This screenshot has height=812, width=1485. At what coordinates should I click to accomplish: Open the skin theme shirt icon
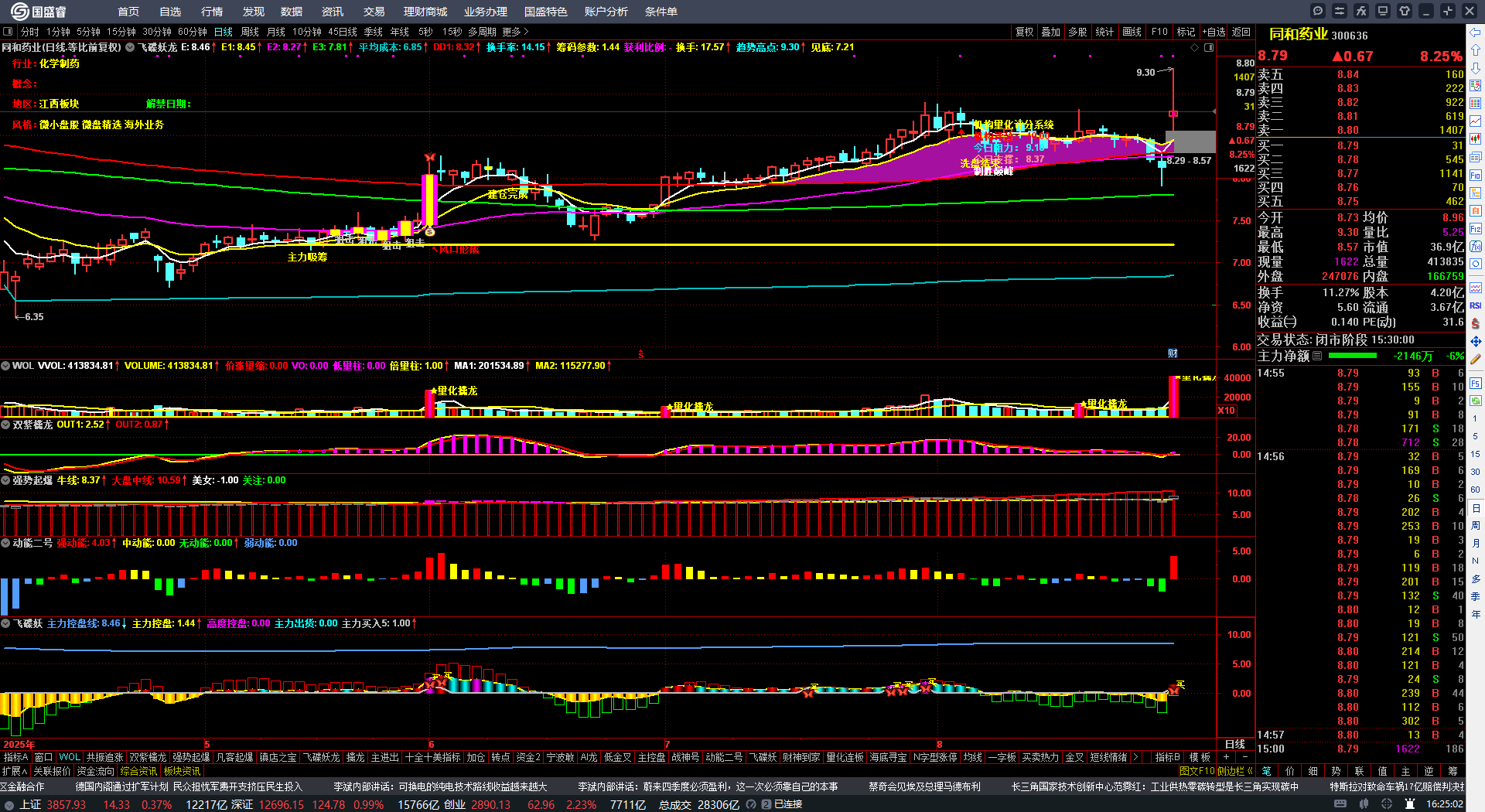[1405, 11]
